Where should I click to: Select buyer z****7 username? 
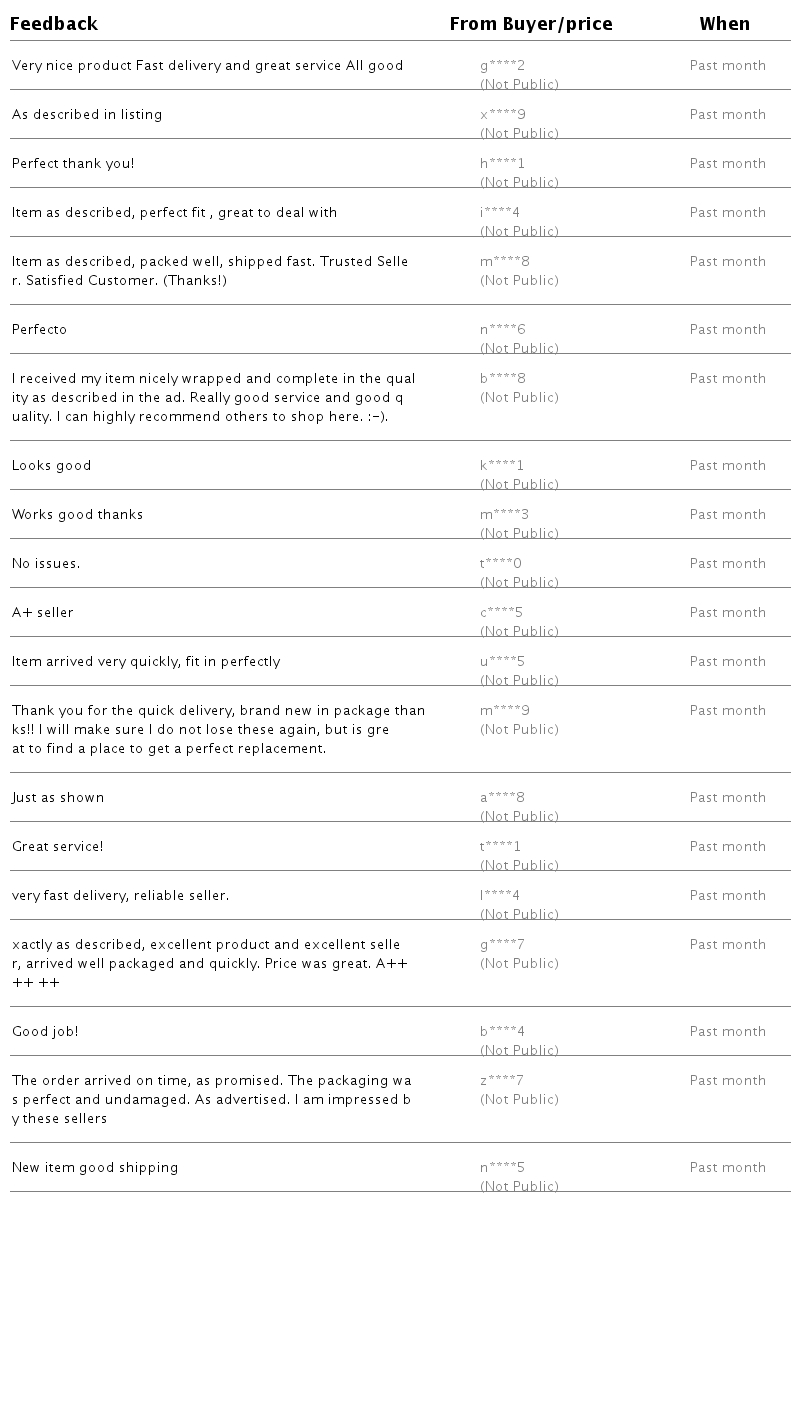tap(502, 1081)
